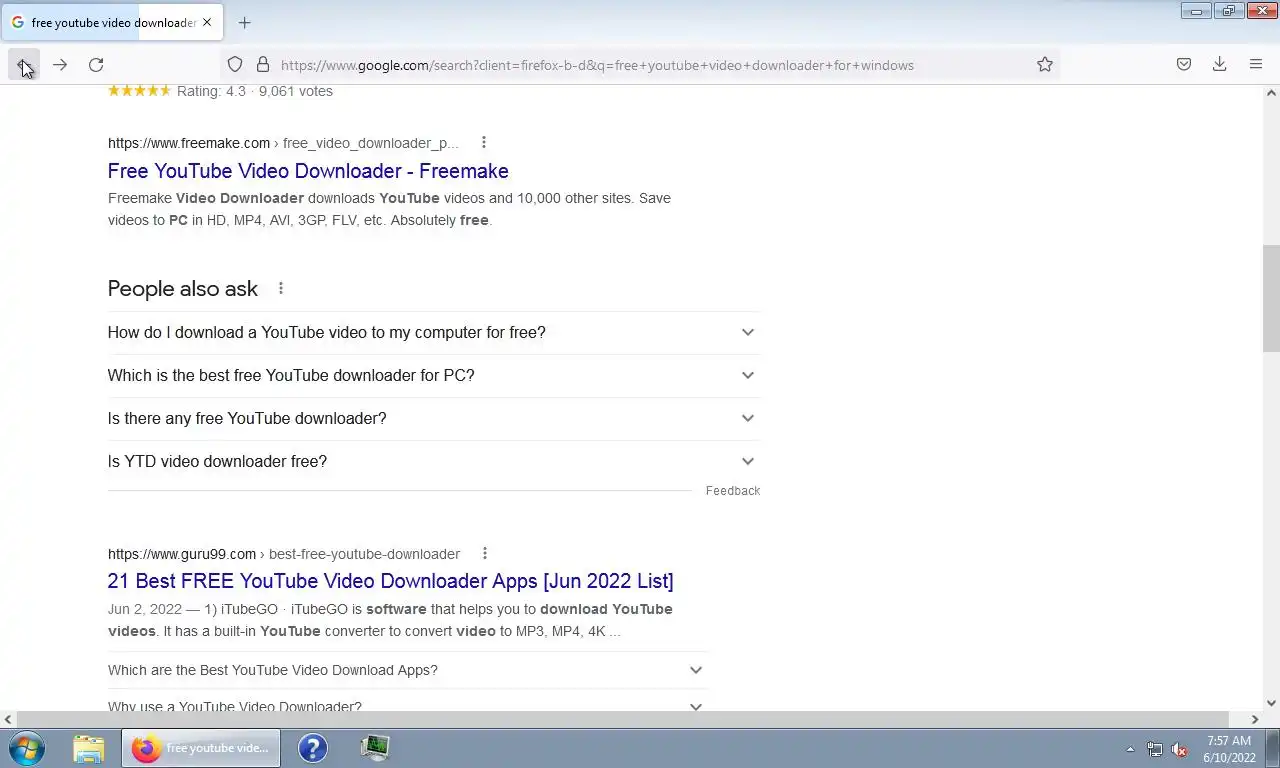Screen dimensions: 1280x768
Task: Open the monitor application taskbar icon
Action: coord(375,748)
